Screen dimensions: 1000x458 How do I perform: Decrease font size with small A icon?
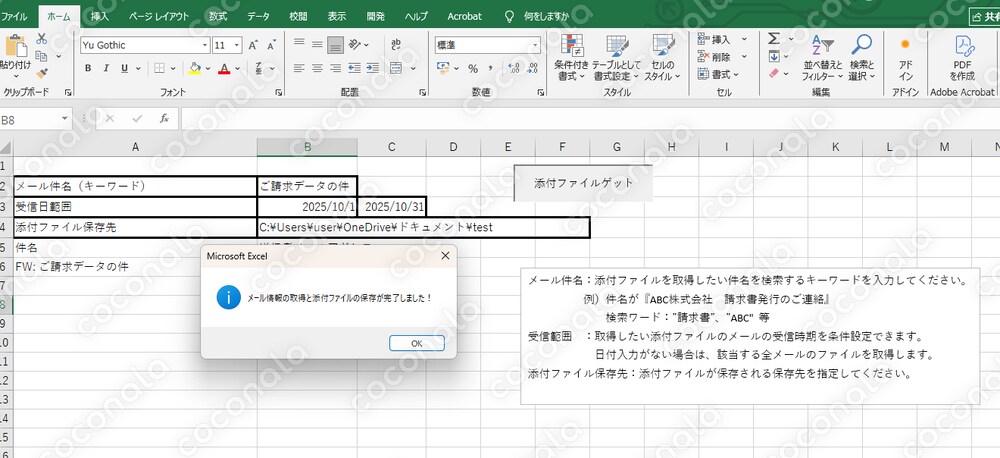tap(271, 45)
